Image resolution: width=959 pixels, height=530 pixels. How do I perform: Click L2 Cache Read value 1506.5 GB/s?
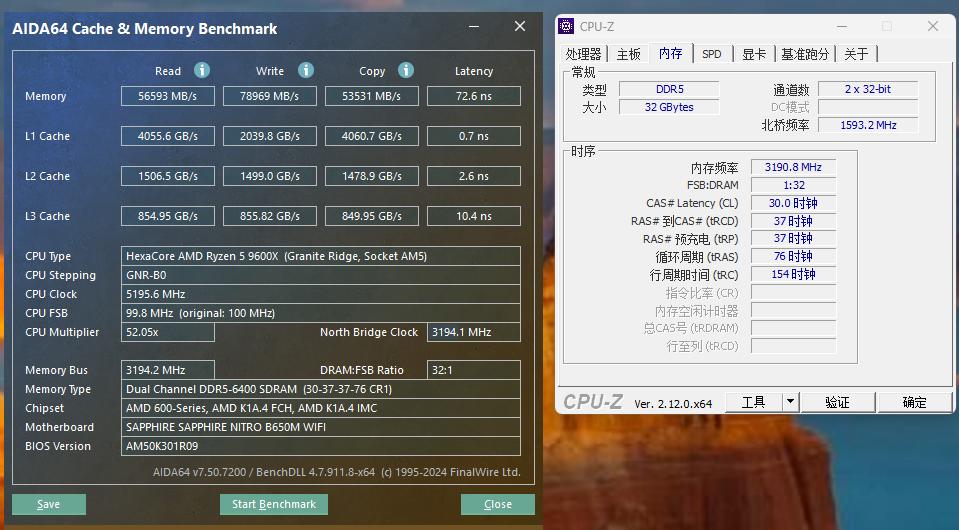click(x=168, y=176)
